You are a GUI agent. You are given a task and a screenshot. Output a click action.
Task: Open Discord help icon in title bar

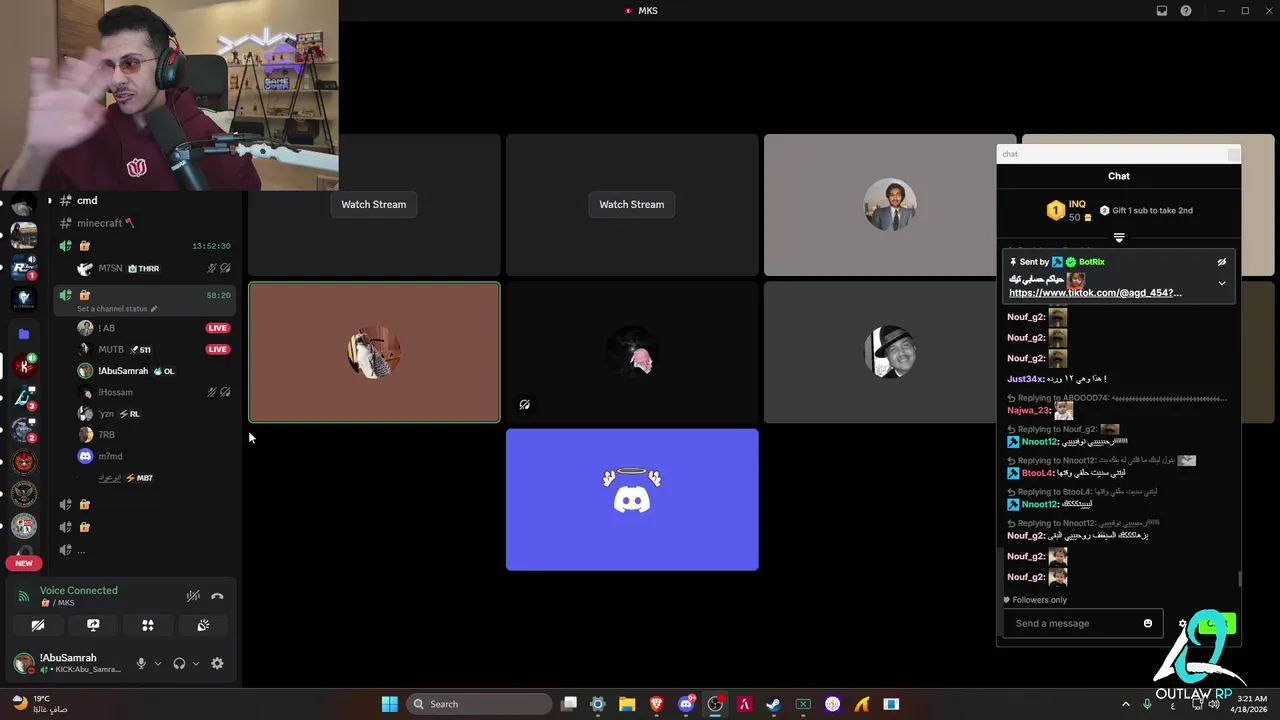[x=1186, y=11]
